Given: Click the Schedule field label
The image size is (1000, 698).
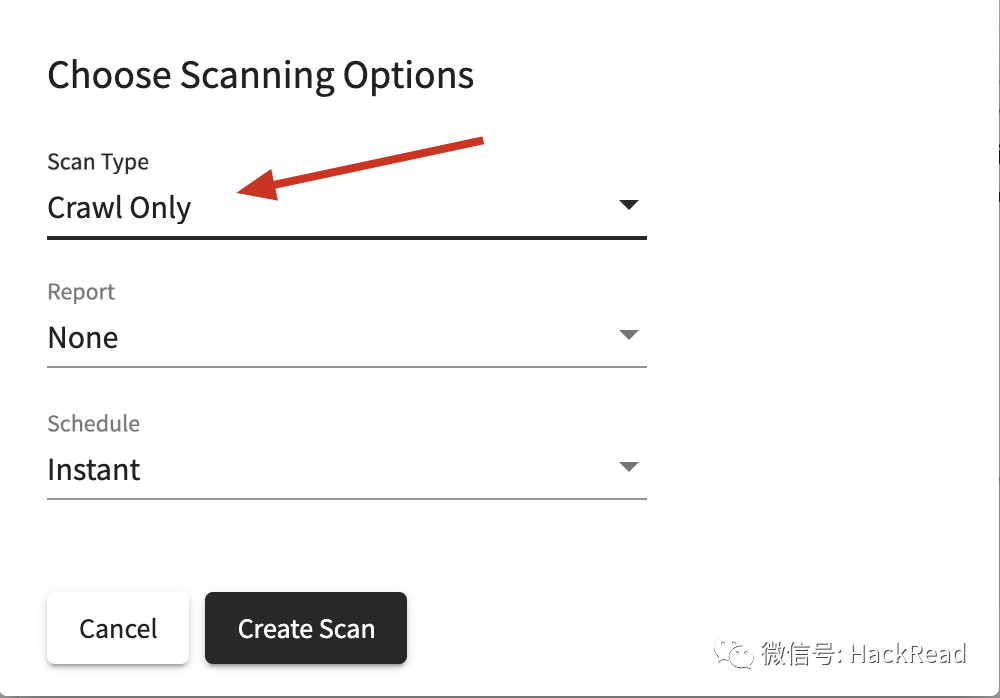Looking at the screenshot, I should tap(94, 424).
